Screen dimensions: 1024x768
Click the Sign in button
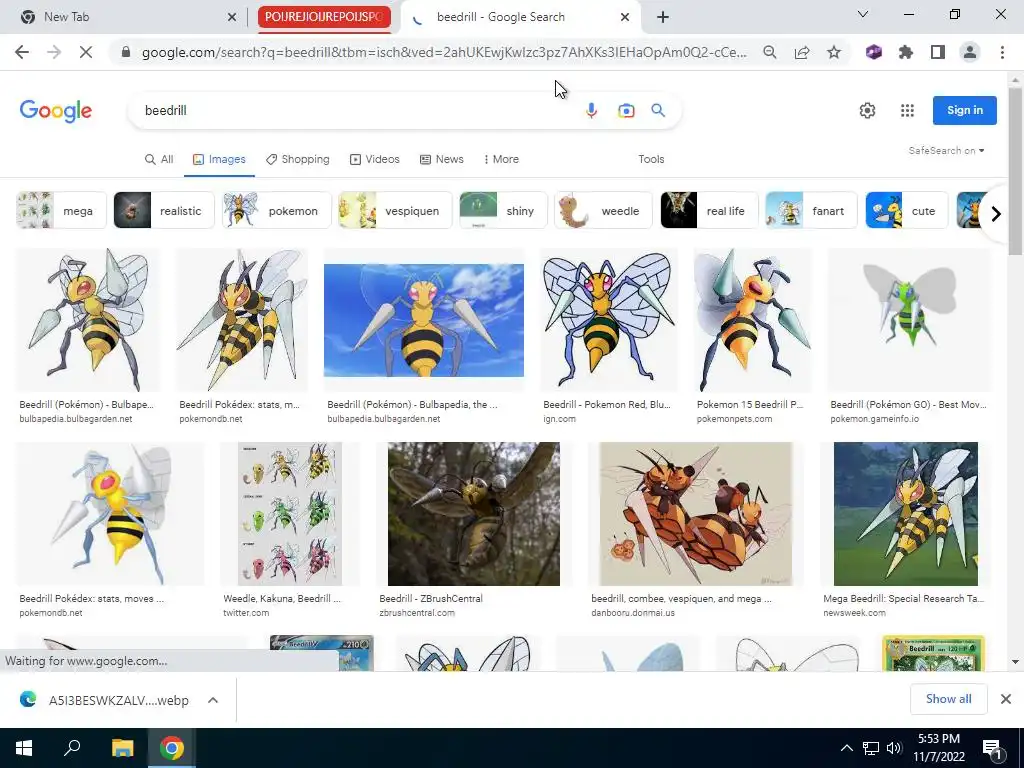tap(965, 110)
